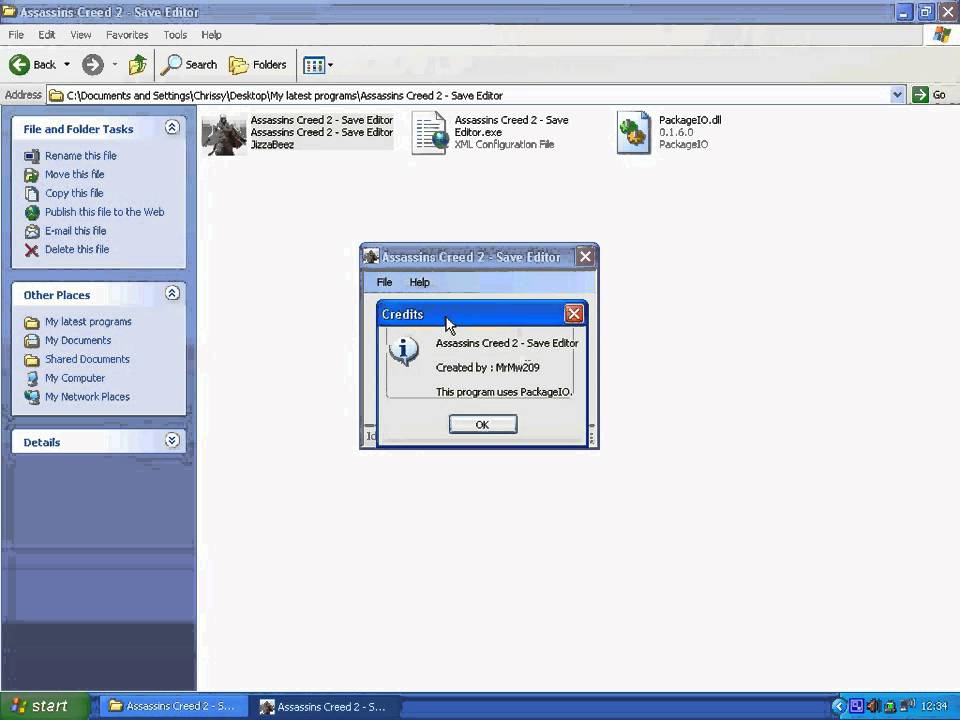Click the Created by MrMw209 text
The width and height of the screenshot is (960, 720).
point(487,367)
